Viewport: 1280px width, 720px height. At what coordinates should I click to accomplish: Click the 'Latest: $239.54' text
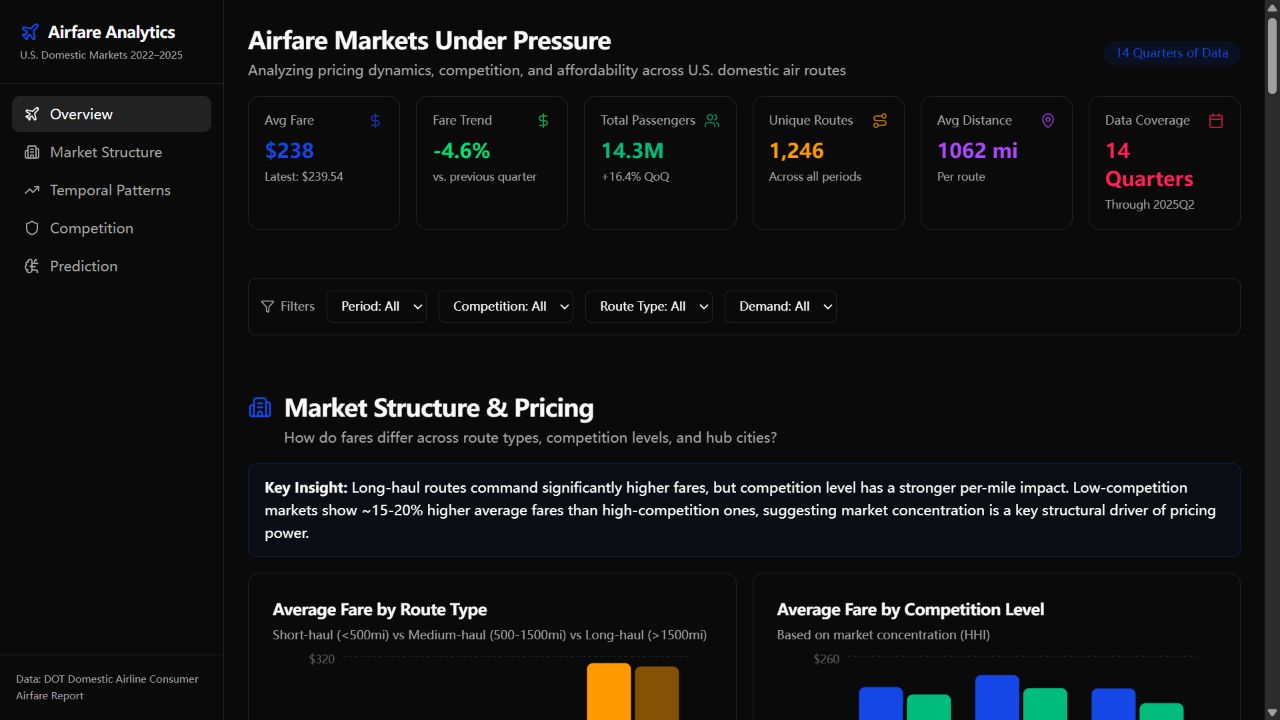tap(304, 176)
